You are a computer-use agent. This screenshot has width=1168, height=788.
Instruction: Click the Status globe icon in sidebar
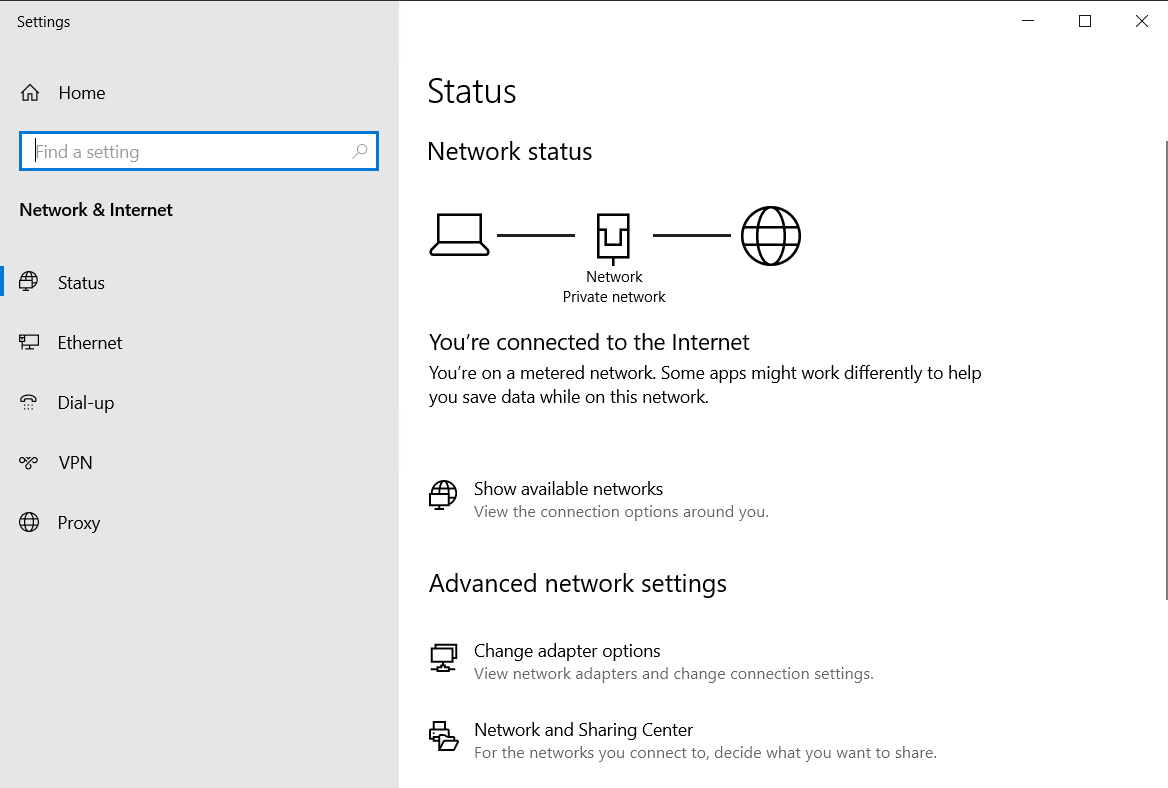tap(28, 282)
